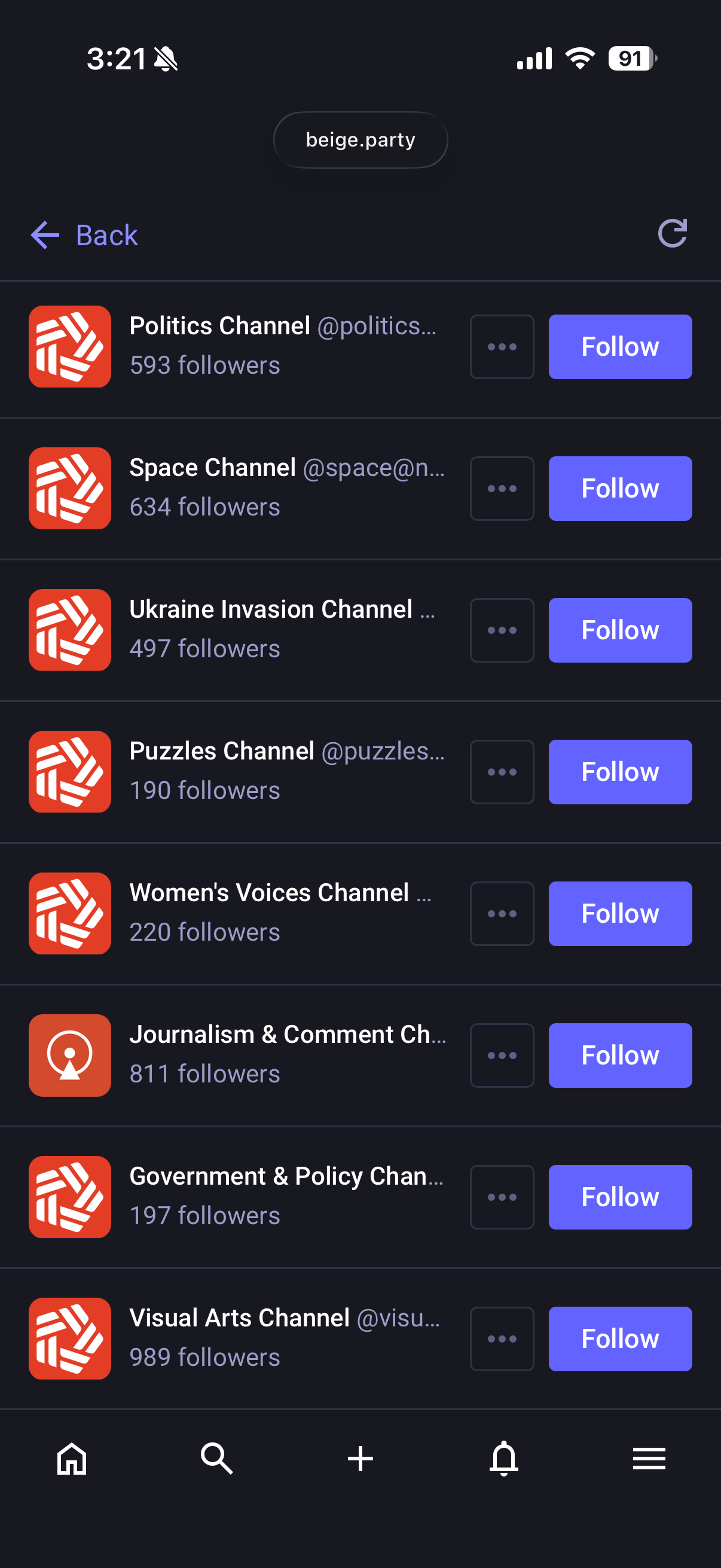The image size is (721, 1568).
Task: Open more options for Women's Voices Channel
Action: click(502, 914)
